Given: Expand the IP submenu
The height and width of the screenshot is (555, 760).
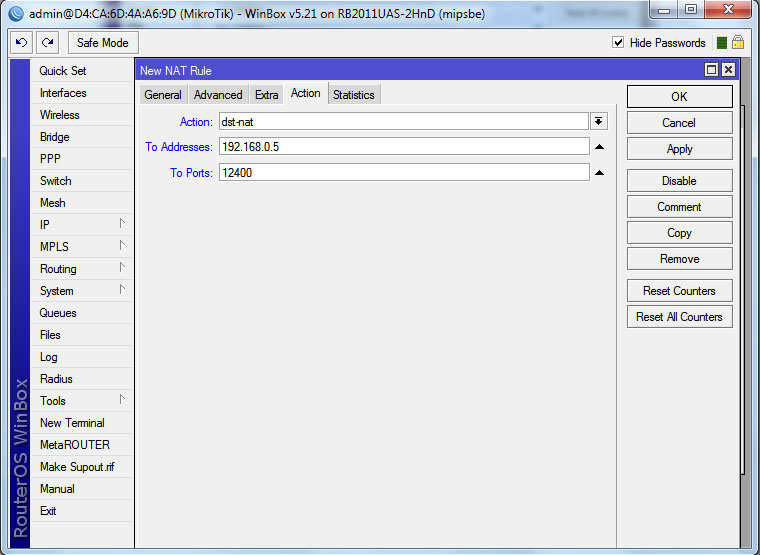Looking at the screenshot, I should click(82, 225).
